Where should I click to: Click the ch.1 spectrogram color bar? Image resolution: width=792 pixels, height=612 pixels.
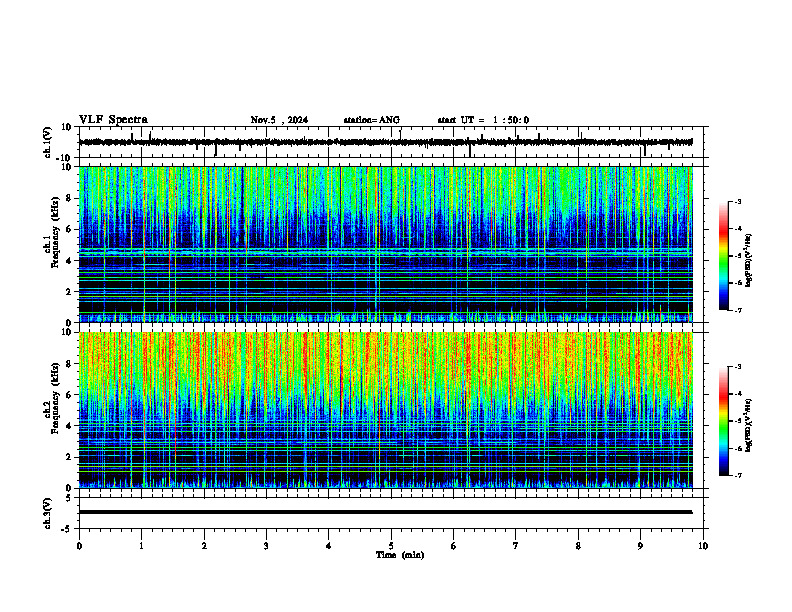724,256
